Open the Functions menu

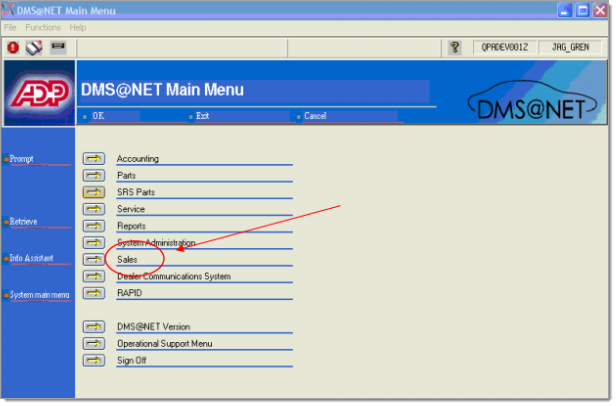pyautogui.click(x=43, y=28)
